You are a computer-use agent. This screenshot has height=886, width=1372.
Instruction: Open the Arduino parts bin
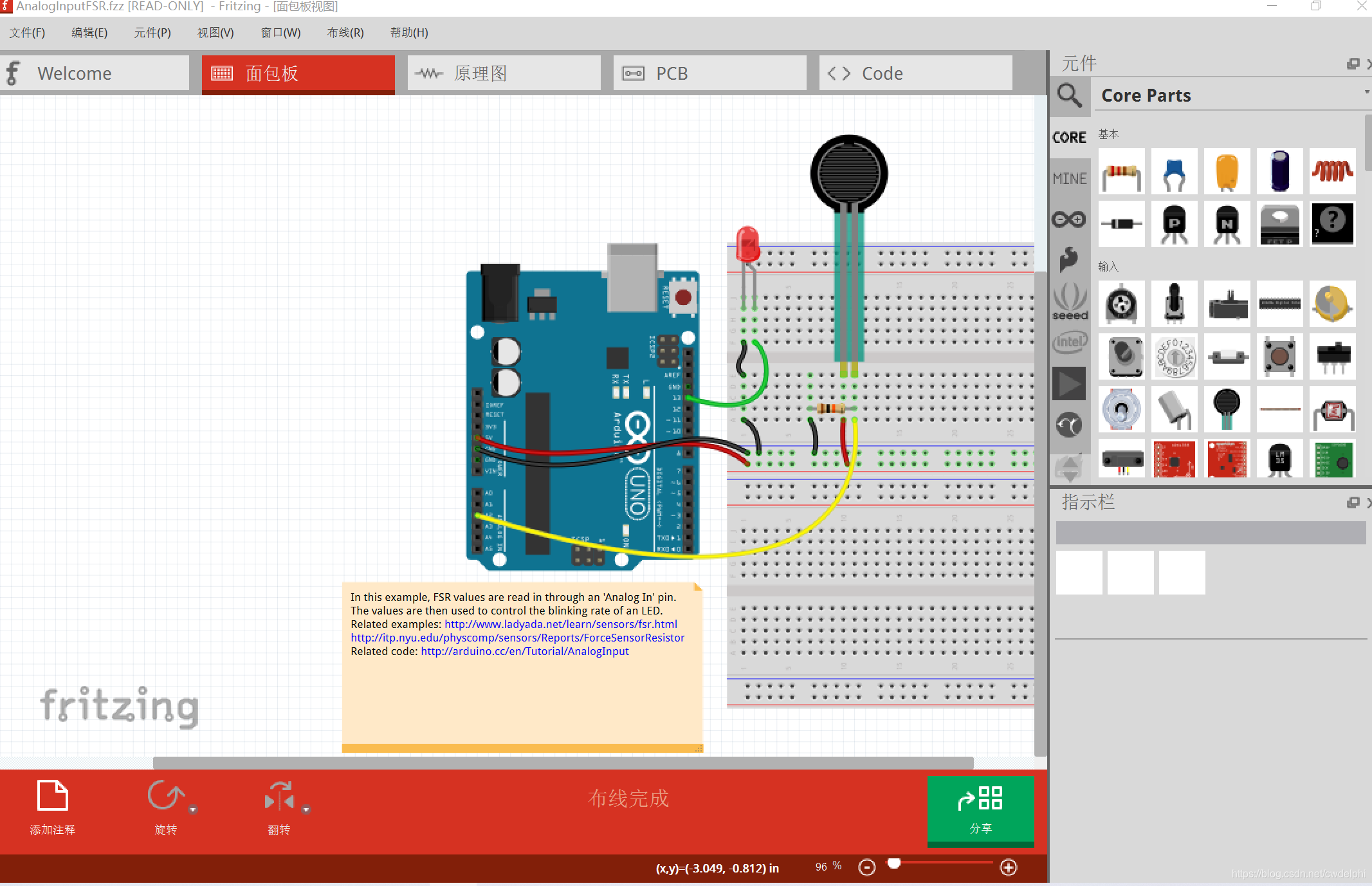1069,219
